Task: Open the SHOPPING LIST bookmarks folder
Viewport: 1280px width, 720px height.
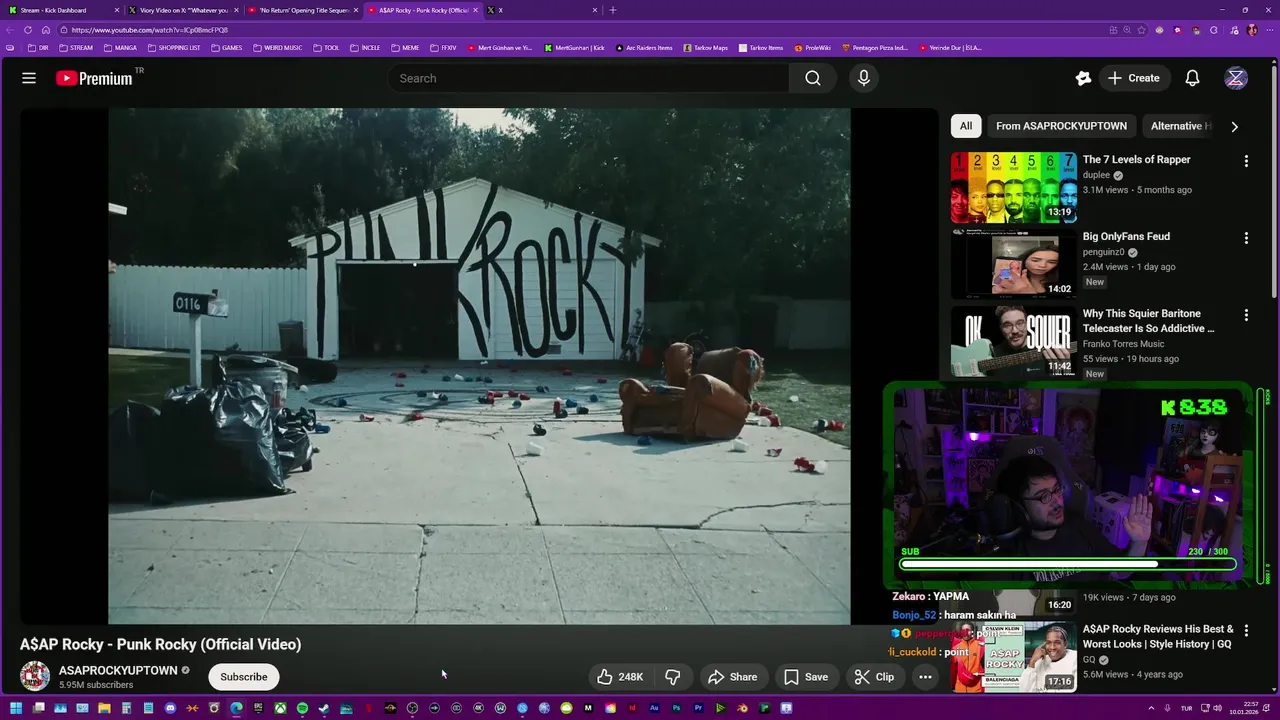Action: (x=174, y=47)
